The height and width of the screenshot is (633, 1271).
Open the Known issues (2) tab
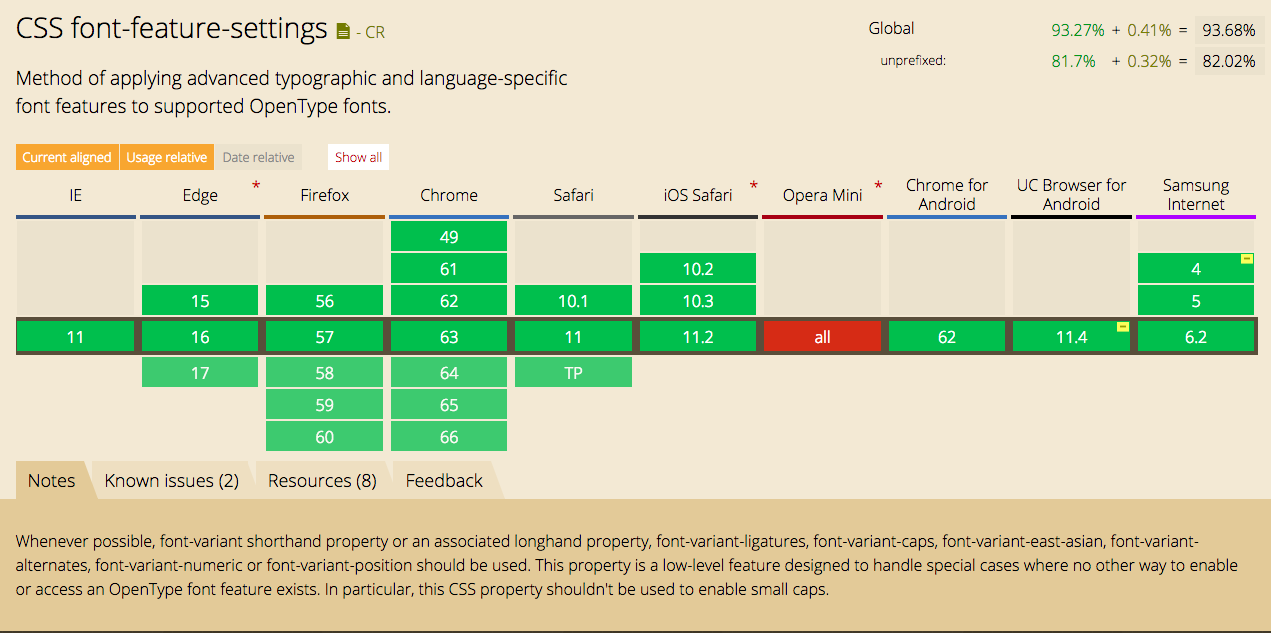pyautogui.click(x=171, y=481)
